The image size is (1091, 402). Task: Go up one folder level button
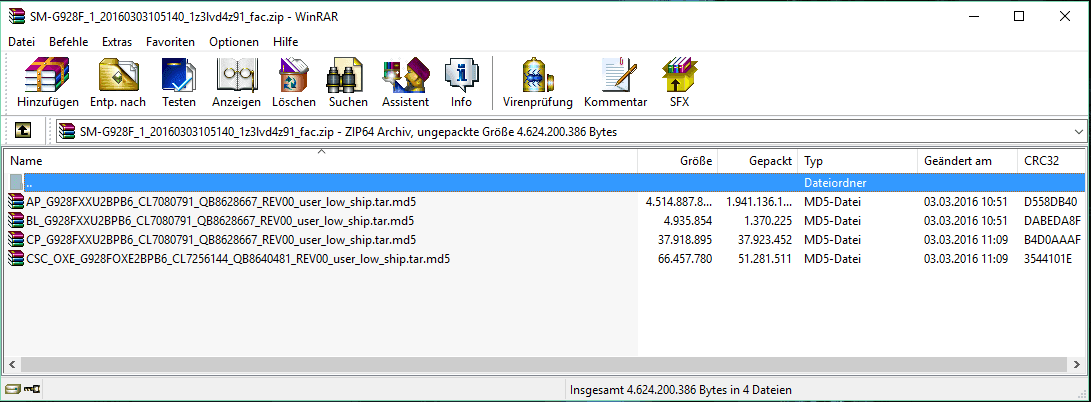coord(23,130)
